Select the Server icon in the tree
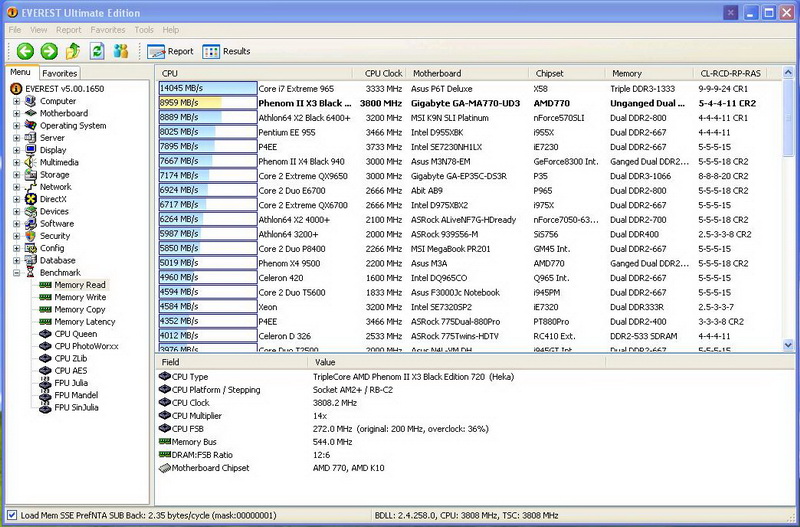Viewport: 800px width, 527px height. [x=31, y=138]
